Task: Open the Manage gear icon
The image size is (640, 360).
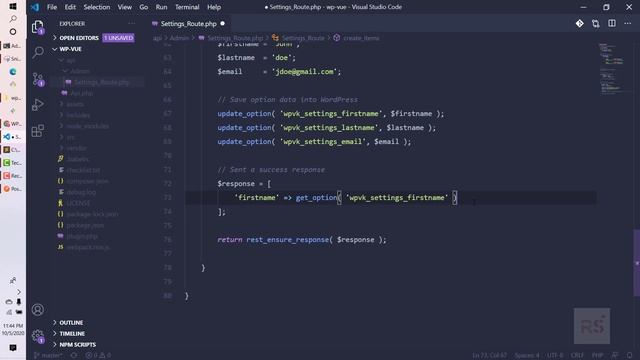Action: pos(38,336)
